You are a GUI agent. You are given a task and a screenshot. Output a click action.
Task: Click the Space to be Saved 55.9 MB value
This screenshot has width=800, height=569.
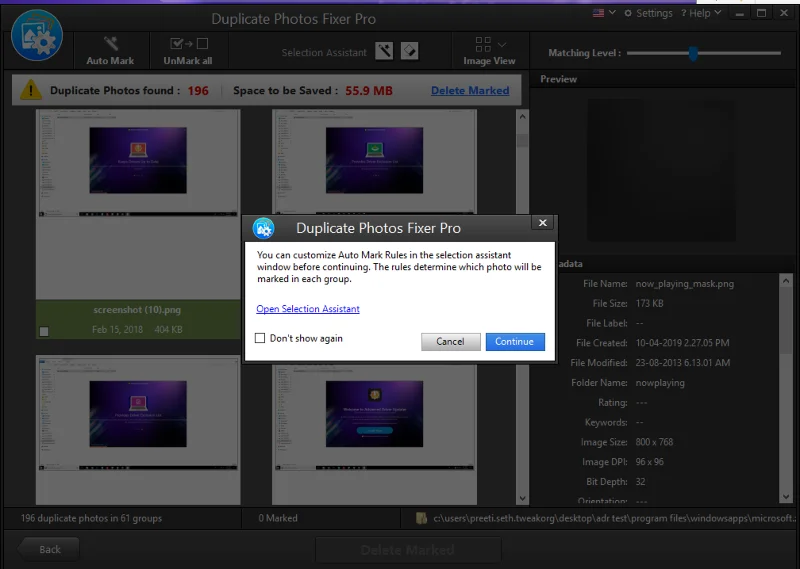click(x=369, y=91)
